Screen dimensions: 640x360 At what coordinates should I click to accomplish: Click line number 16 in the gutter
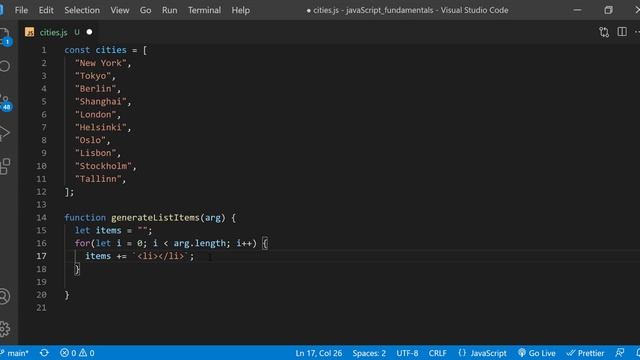[x=41, y=243]
